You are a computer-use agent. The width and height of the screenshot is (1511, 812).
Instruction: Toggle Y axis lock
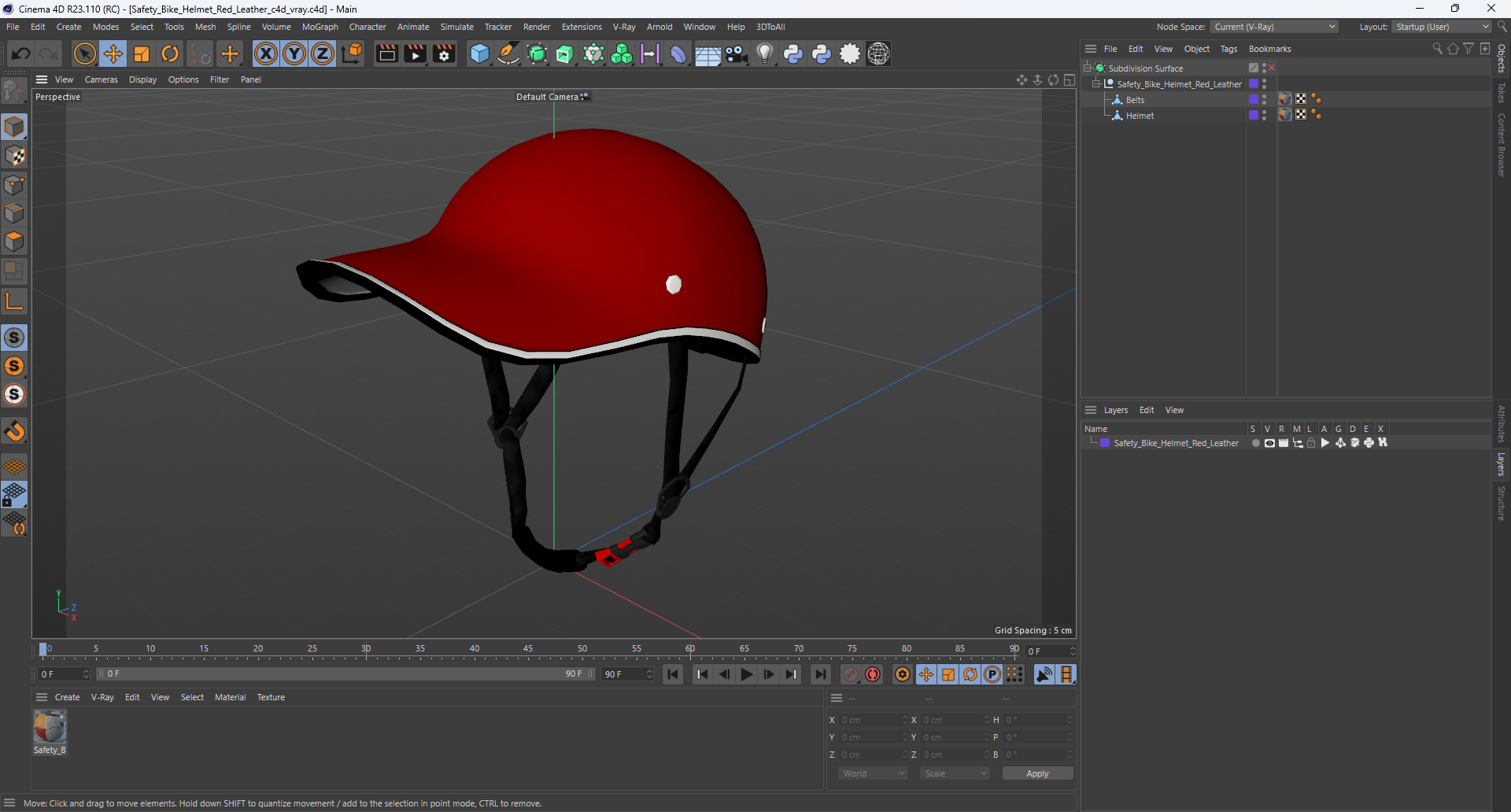(x=294, y=54)
